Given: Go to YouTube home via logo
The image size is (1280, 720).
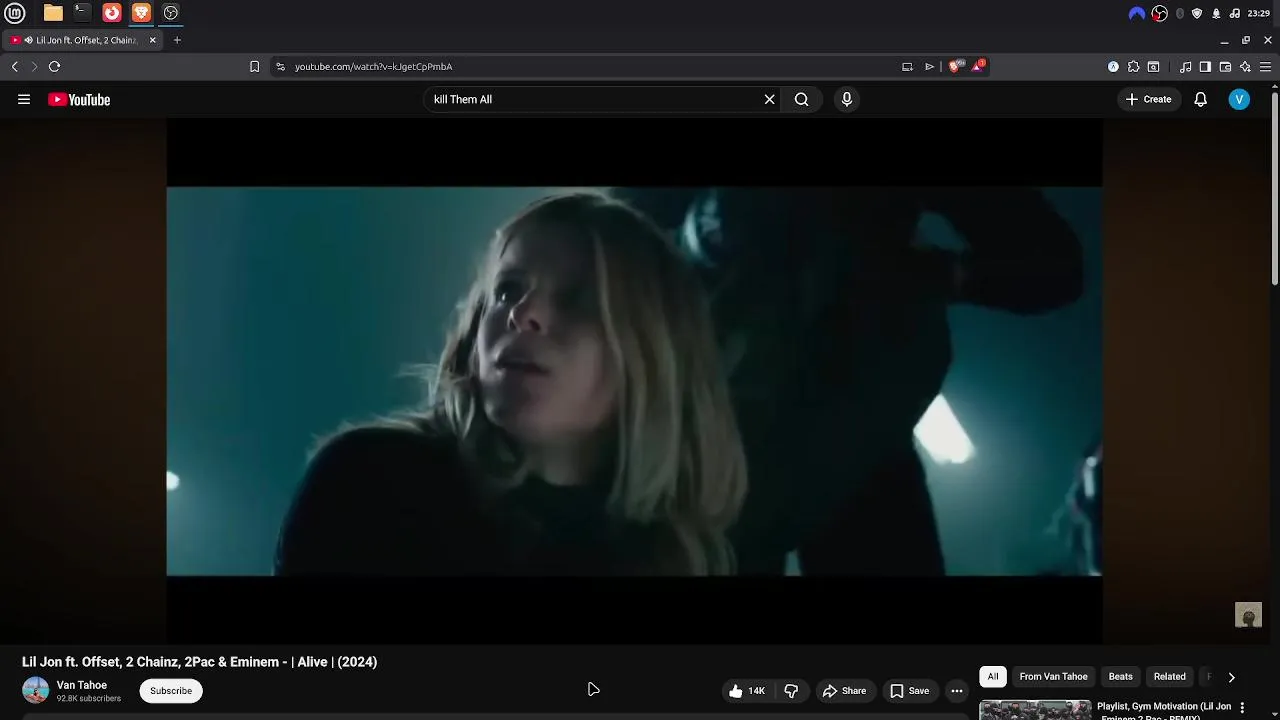Looking at the screenshot, I should [x=79, y=99].
